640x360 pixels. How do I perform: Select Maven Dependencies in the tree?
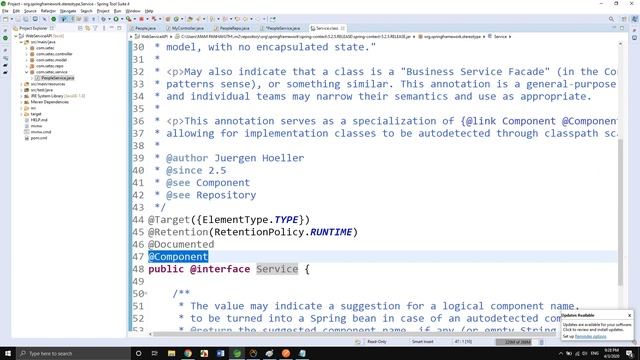point(49,102)
